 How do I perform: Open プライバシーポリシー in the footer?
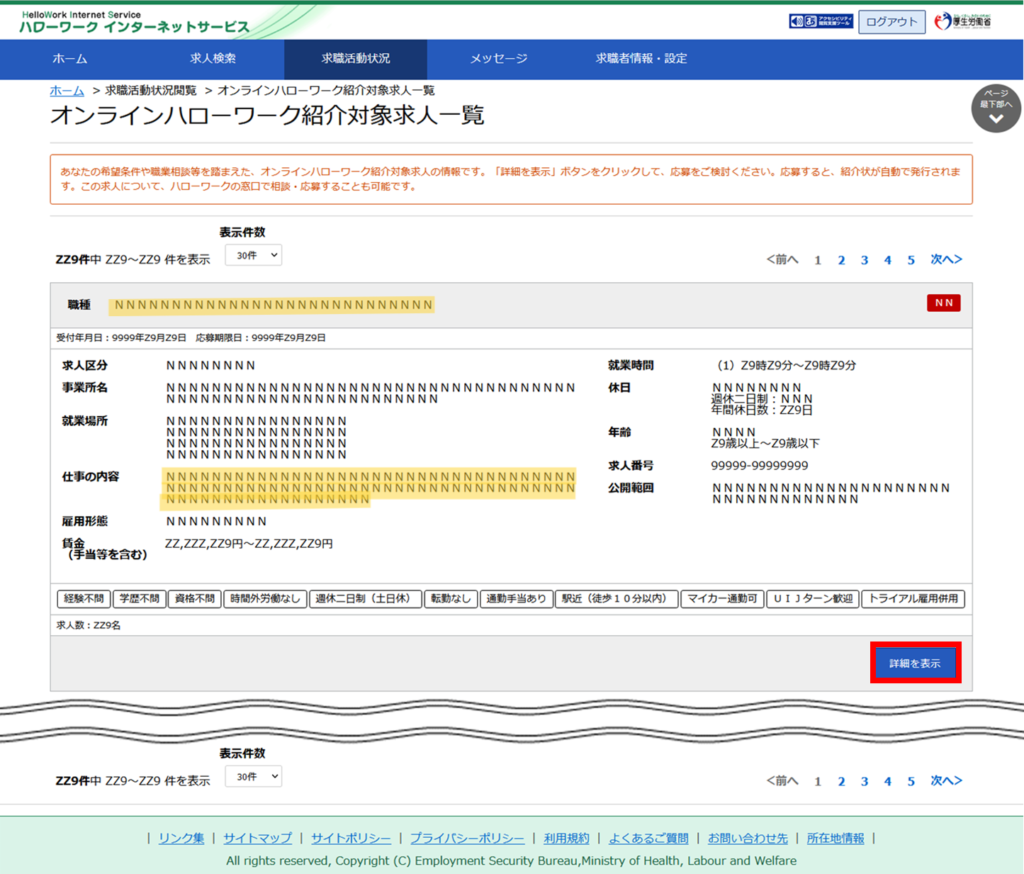[x=467, y=838]
